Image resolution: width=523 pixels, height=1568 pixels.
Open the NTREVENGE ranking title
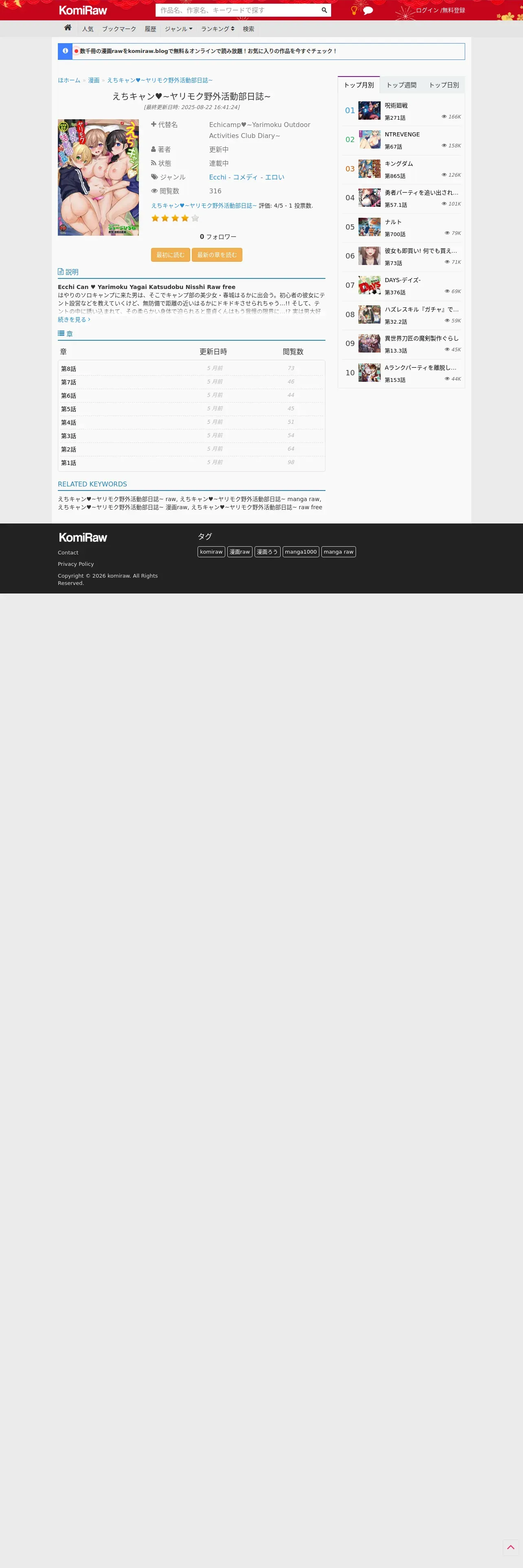402,134
